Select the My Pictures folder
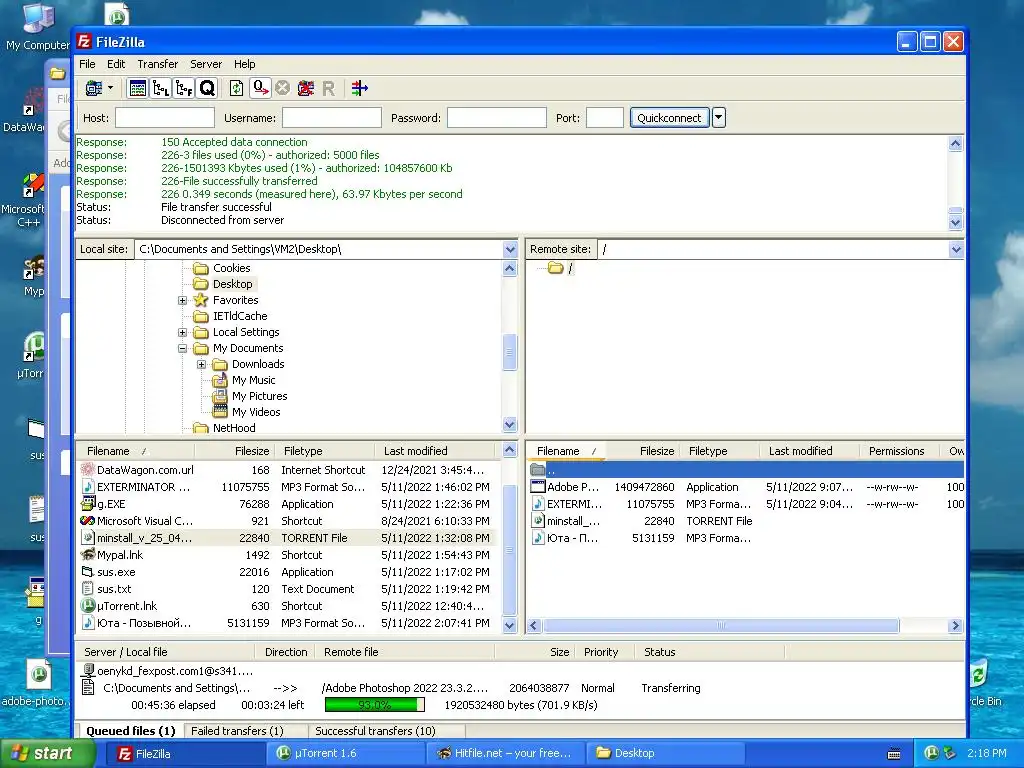The height and width of the screenshot is (768, 1024). [x=259, y=396]
